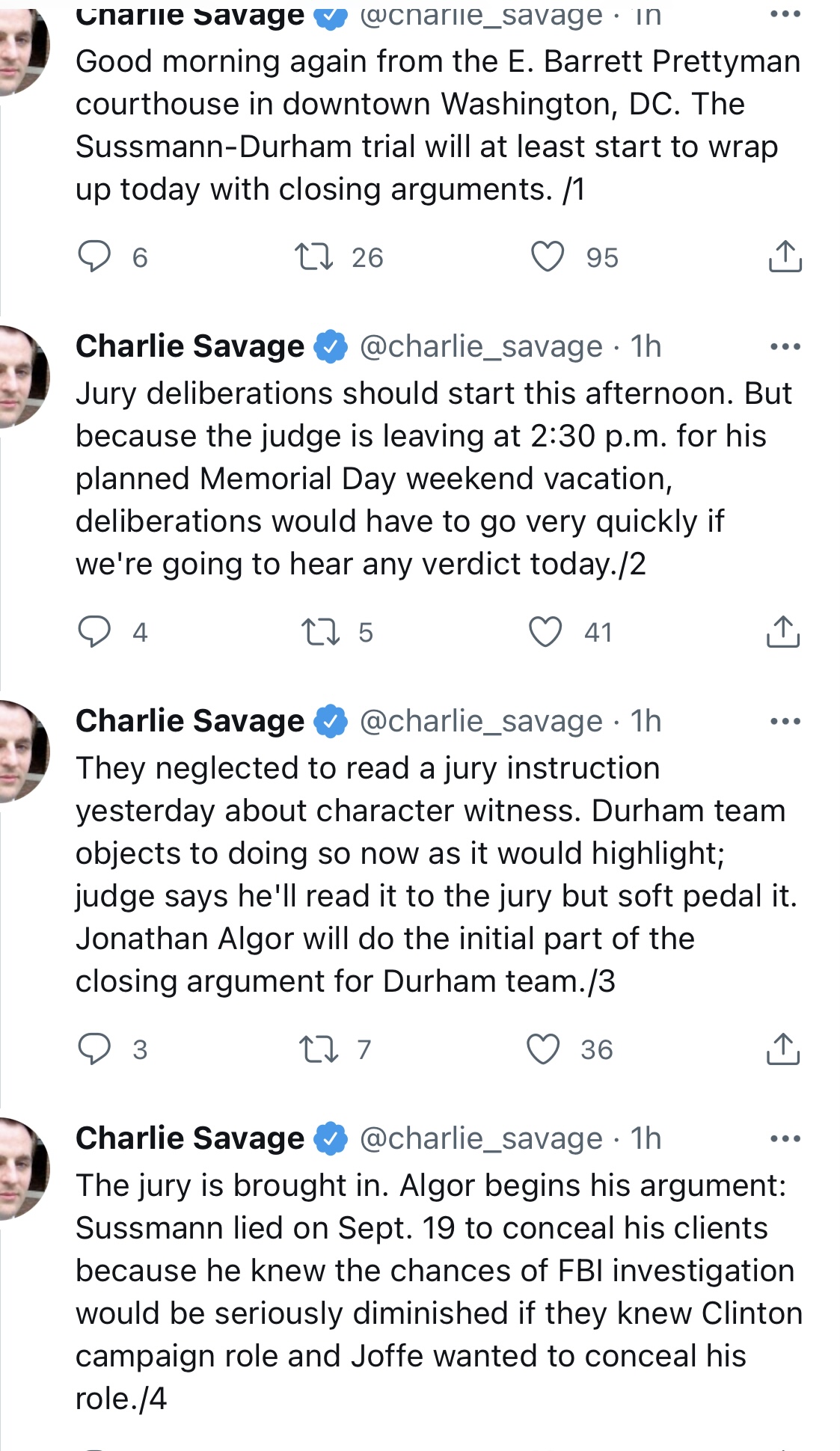Open more options on the /2 tweet
Image resolution: width=840 pixels, height=1451 pixels.
click(785, 346)
